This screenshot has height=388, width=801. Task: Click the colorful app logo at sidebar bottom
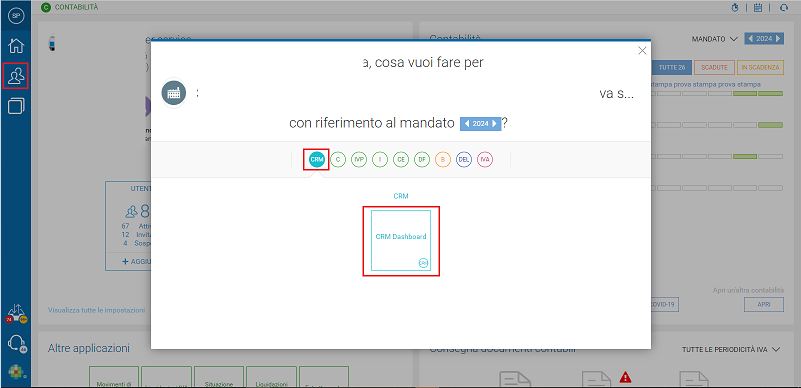16,372
